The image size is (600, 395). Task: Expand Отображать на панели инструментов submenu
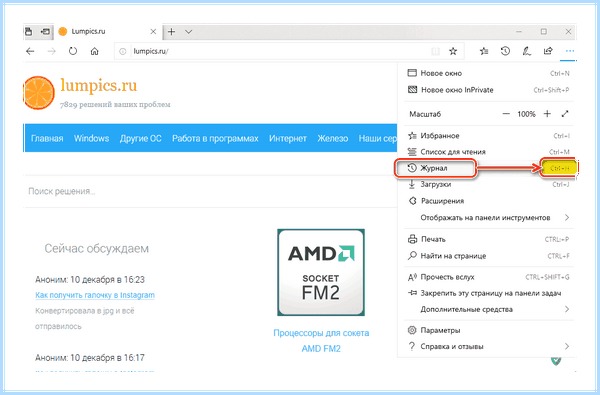[x=488, y=217]
